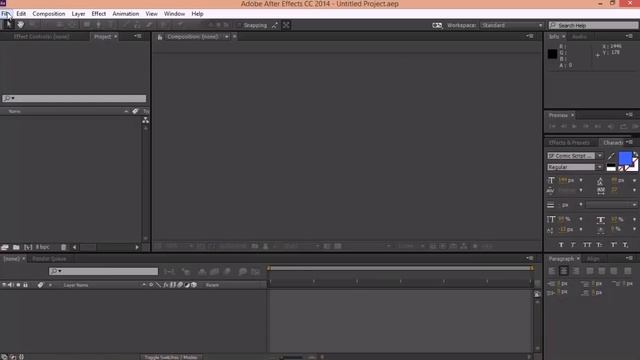Click the Name column header in Project

point(15,111)
